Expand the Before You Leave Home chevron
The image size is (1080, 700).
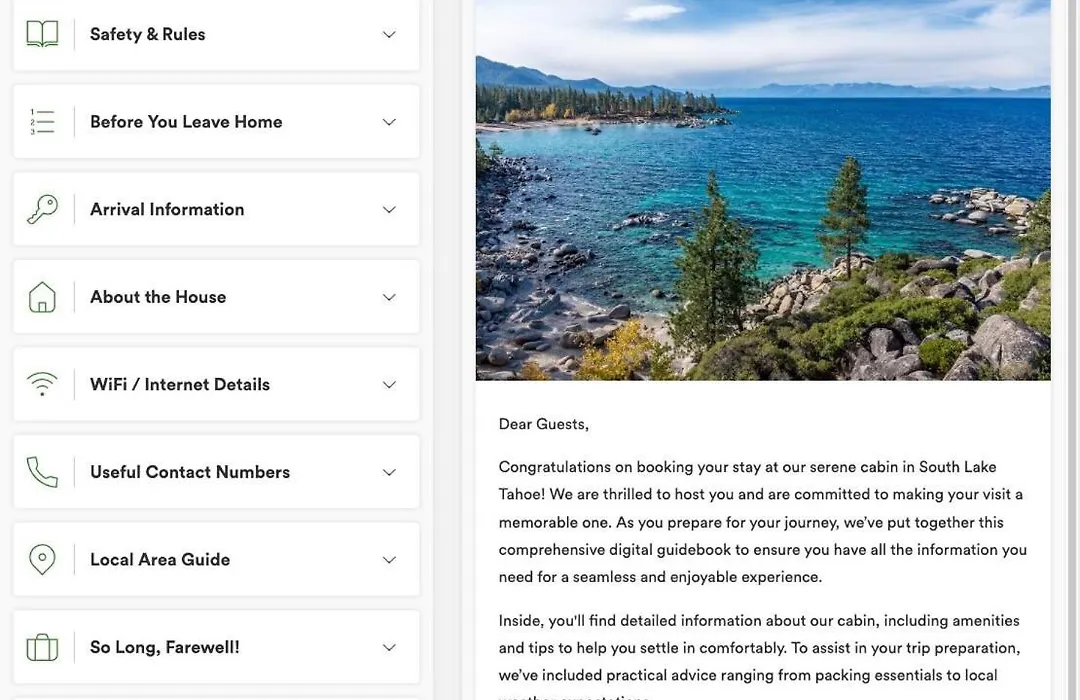tap(389, 122)
